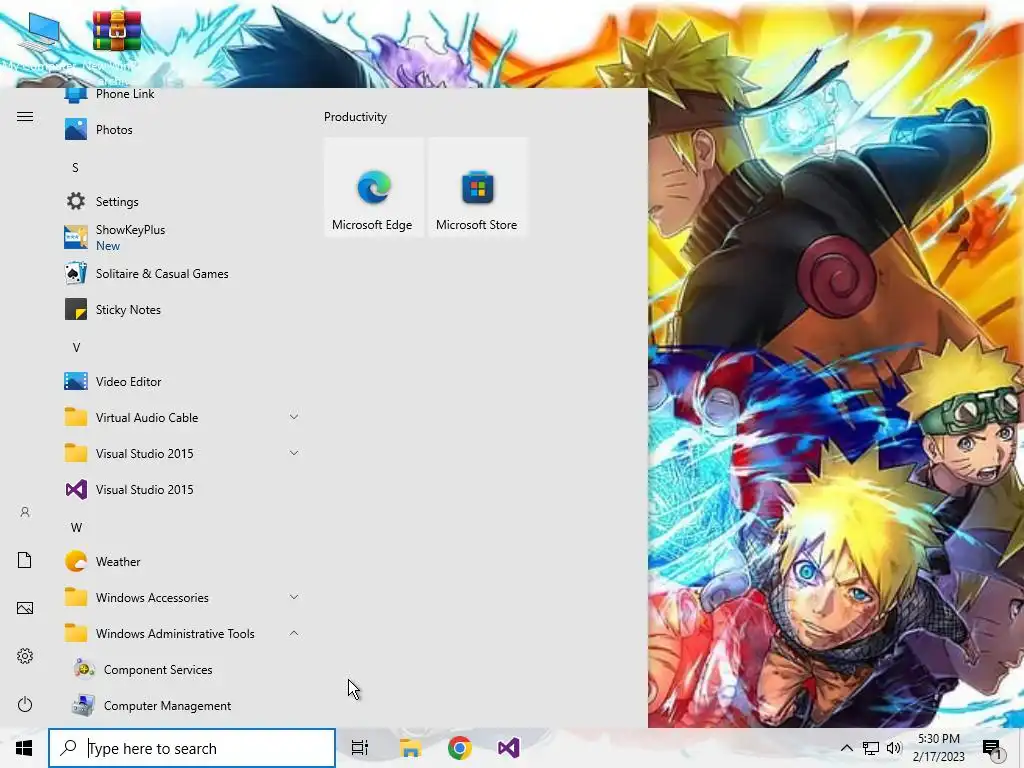Click the Productivity group heading
The height and width of the screenshot is (768, 1024).
click(x=355, y=117)
